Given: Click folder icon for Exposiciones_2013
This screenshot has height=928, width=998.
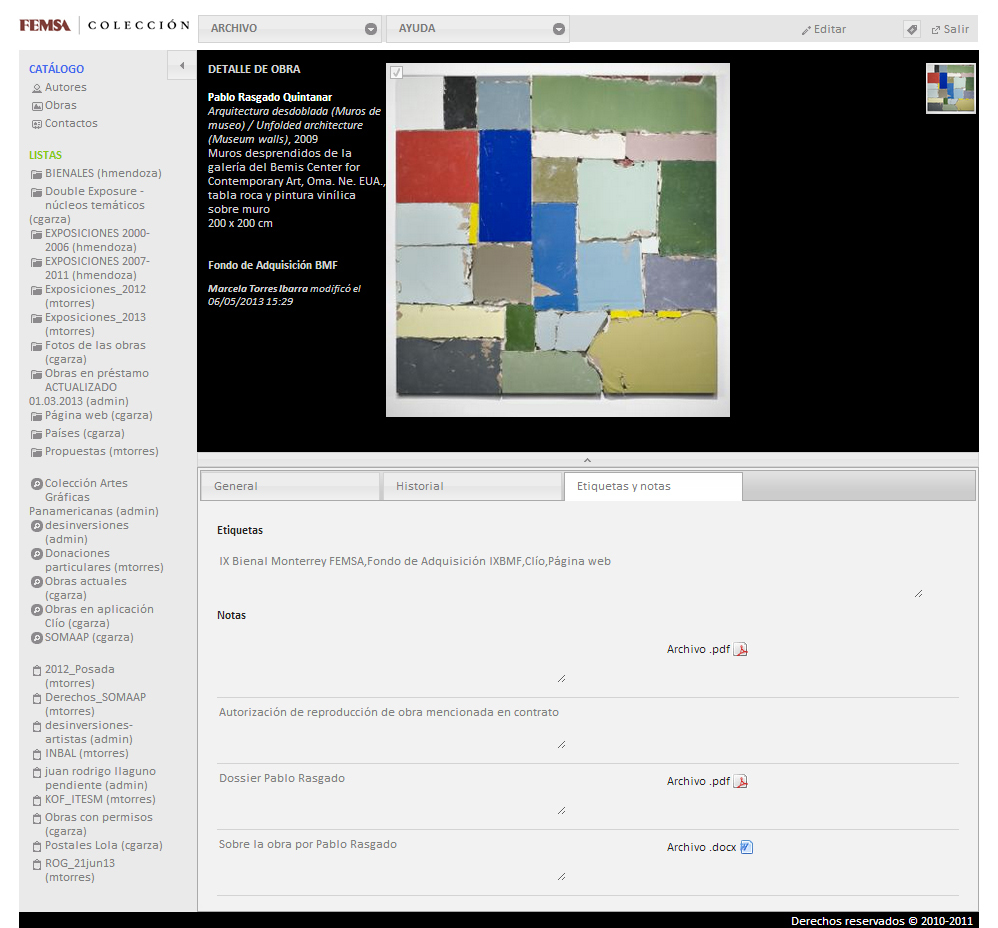Looking at the screenshot, I should [x=37, y=318].
